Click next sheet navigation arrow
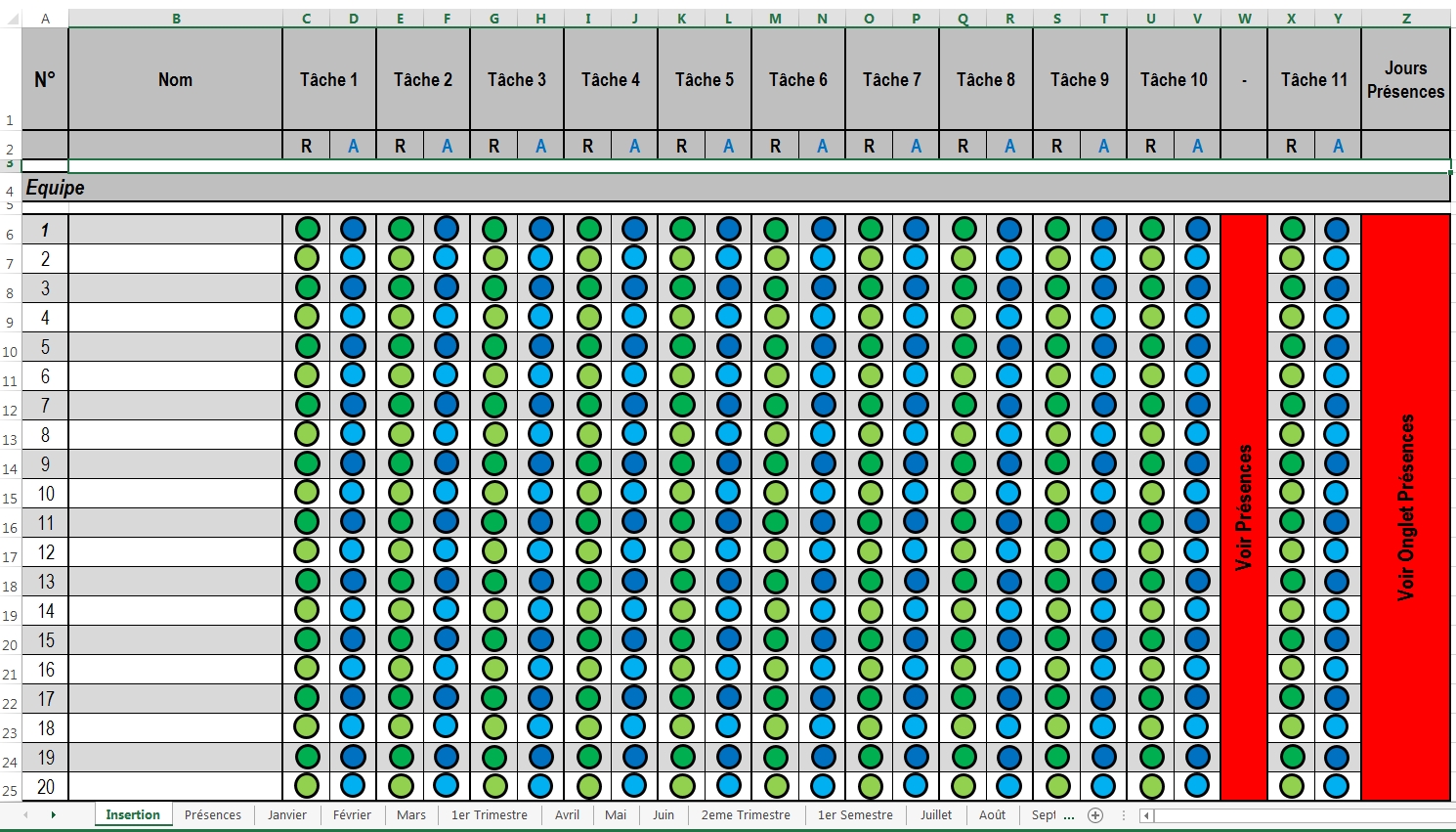This screenshot has width=1456, height=832. (x=53, y=815)
